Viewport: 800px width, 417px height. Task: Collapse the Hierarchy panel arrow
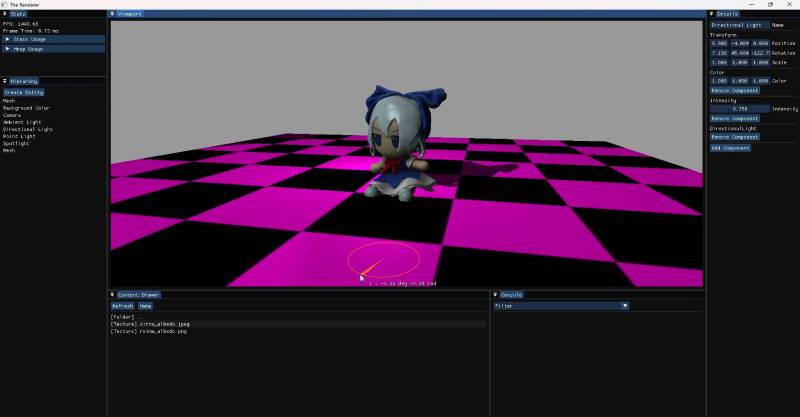tap(4, 81)
